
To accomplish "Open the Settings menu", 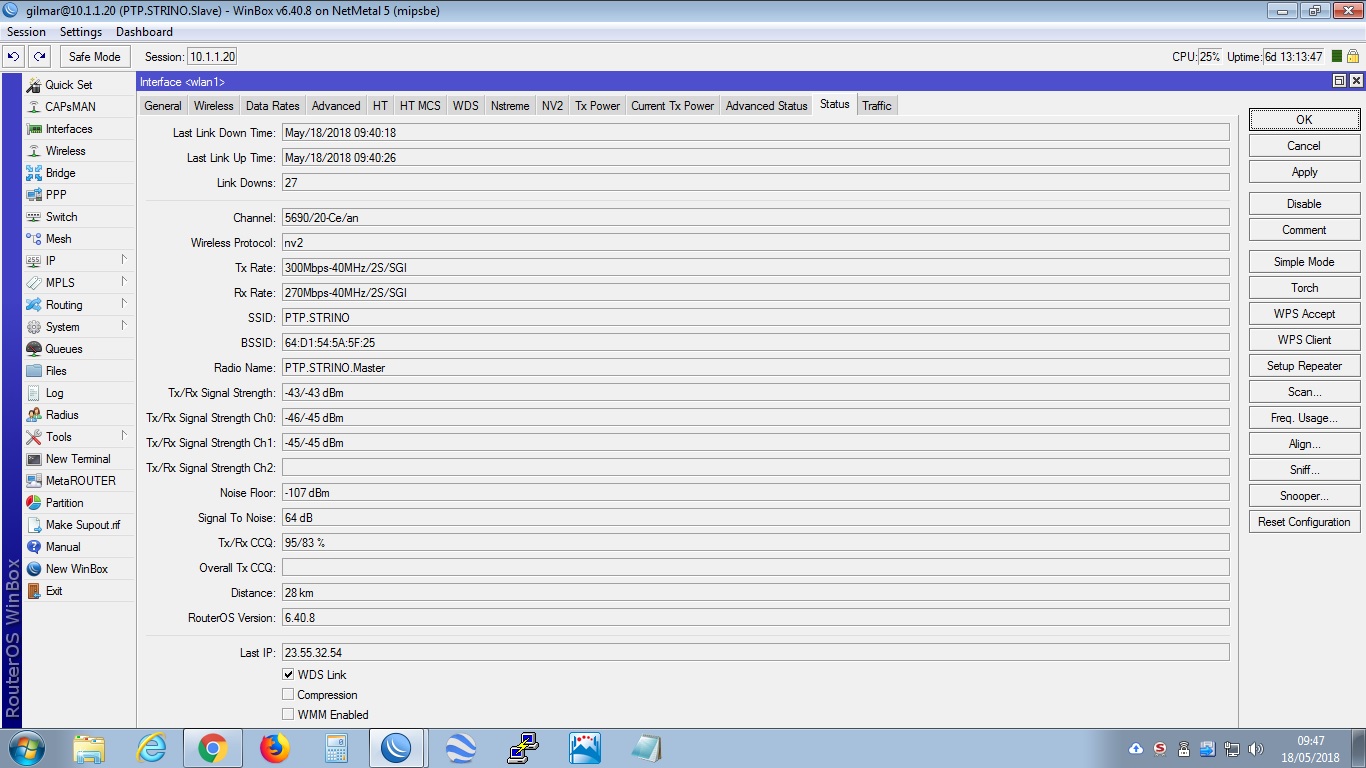I will click(81, 32).
